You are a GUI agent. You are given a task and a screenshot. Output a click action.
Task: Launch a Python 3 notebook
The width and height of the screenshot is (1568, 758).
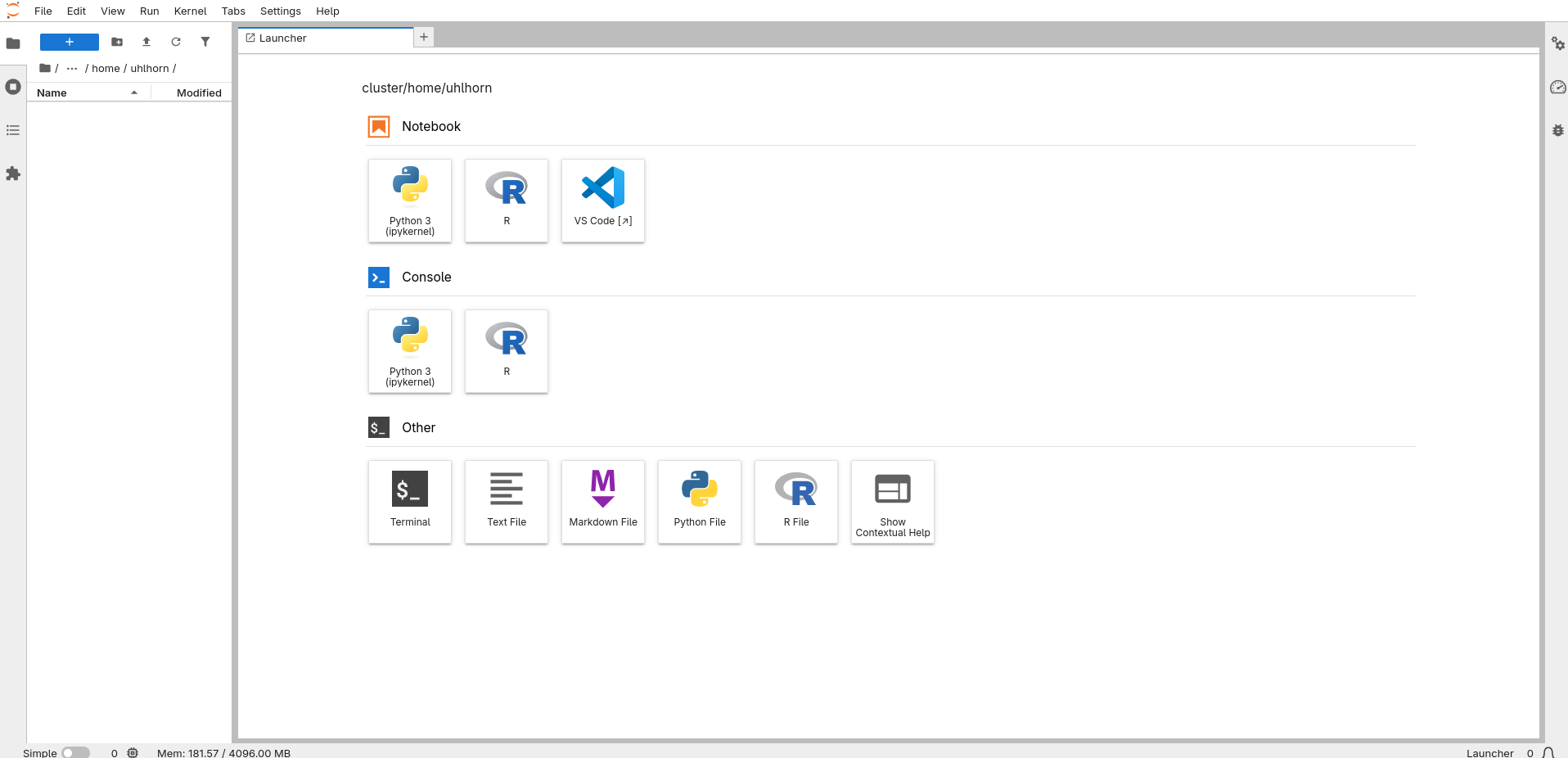pyautogui.click(x=410, y=201)
